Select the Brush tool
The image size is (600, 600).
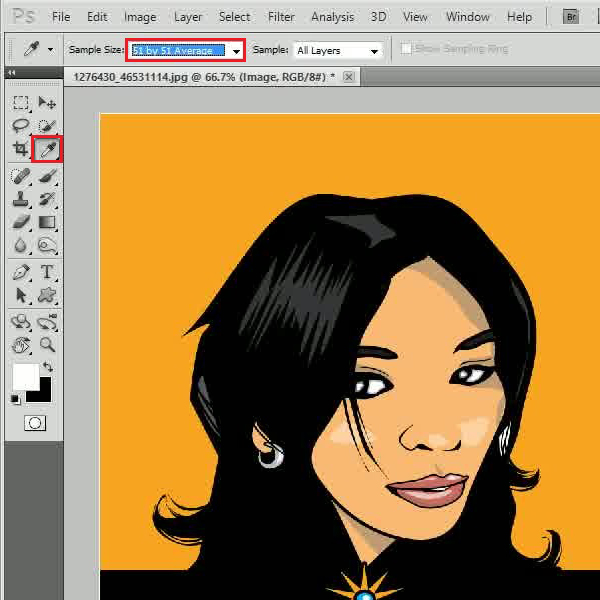coord(47,176)
